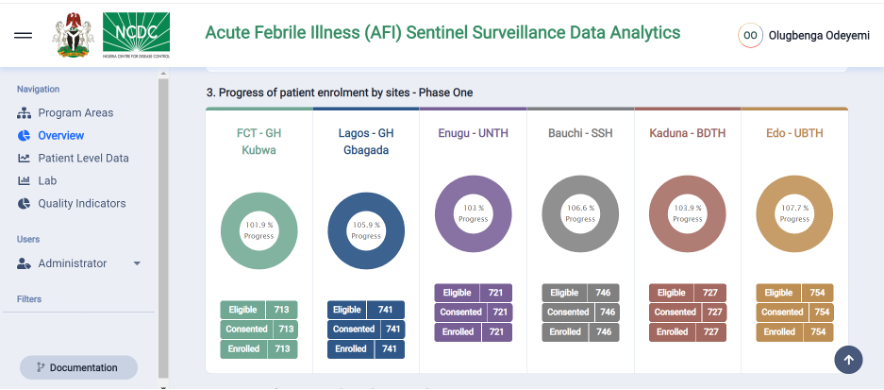884x390 pixels.
Task: Open the hamburger menu icon
Action: click(x=23, y=35)
